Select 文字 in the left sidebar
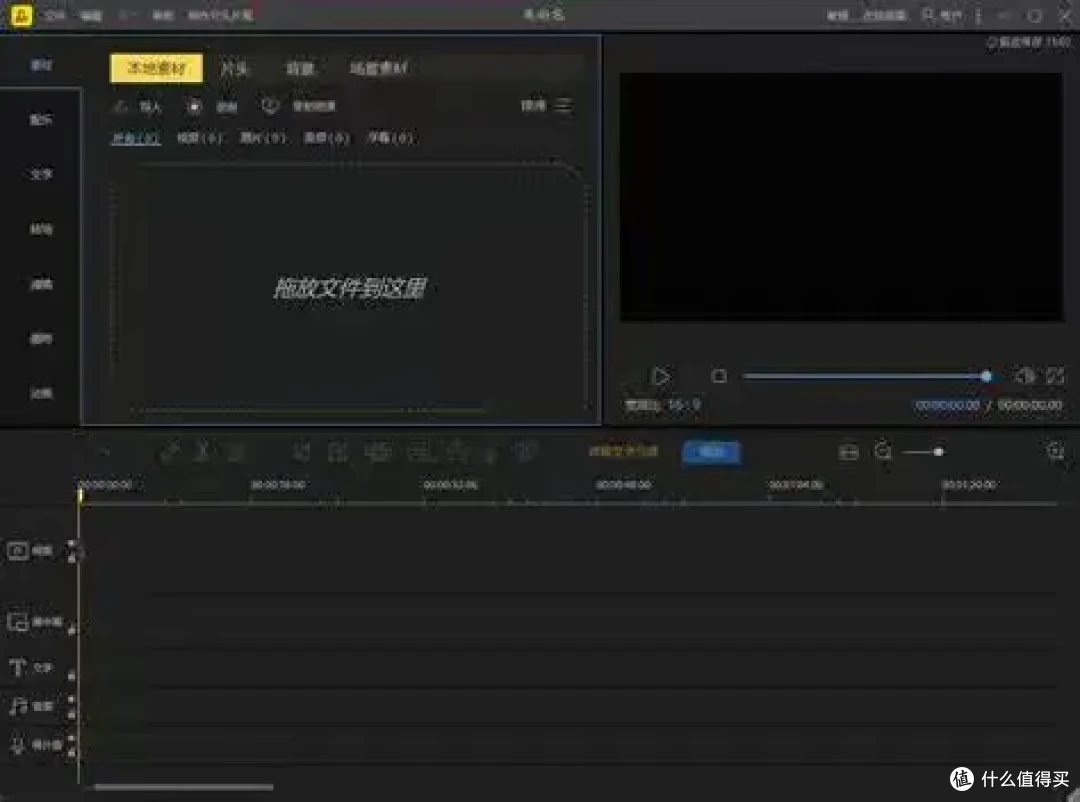This screenshot has height=802, width=1080. [x=41, y=174]
